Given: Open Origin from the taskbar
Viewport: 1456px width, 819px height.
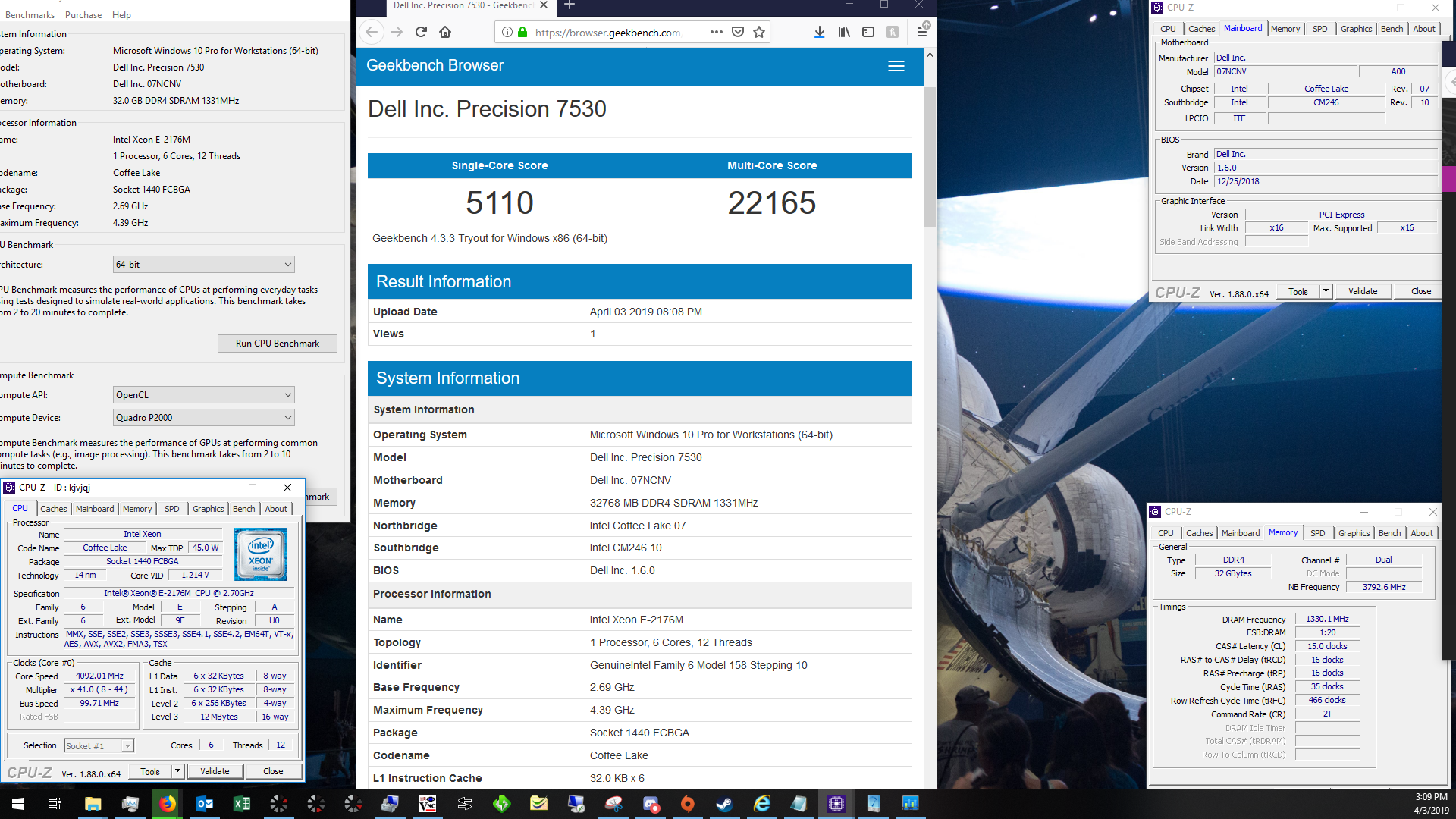Looking at the screenshot, I should [687, 804].
